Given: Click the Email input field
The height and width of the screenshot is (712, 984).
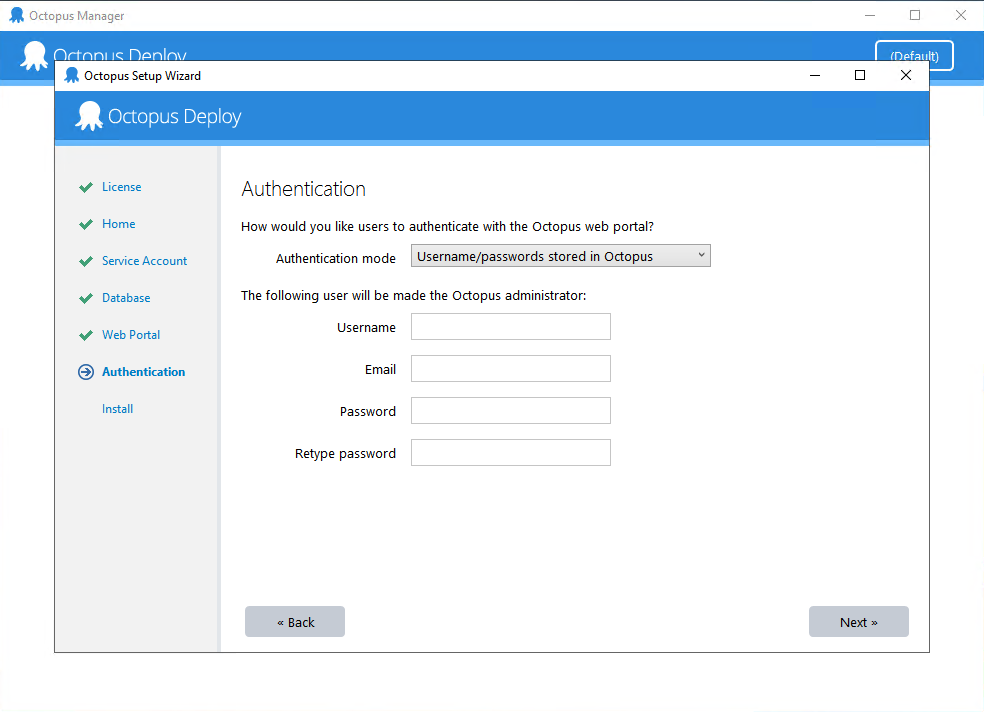Looking at the screenshot, I should point(510,369).
